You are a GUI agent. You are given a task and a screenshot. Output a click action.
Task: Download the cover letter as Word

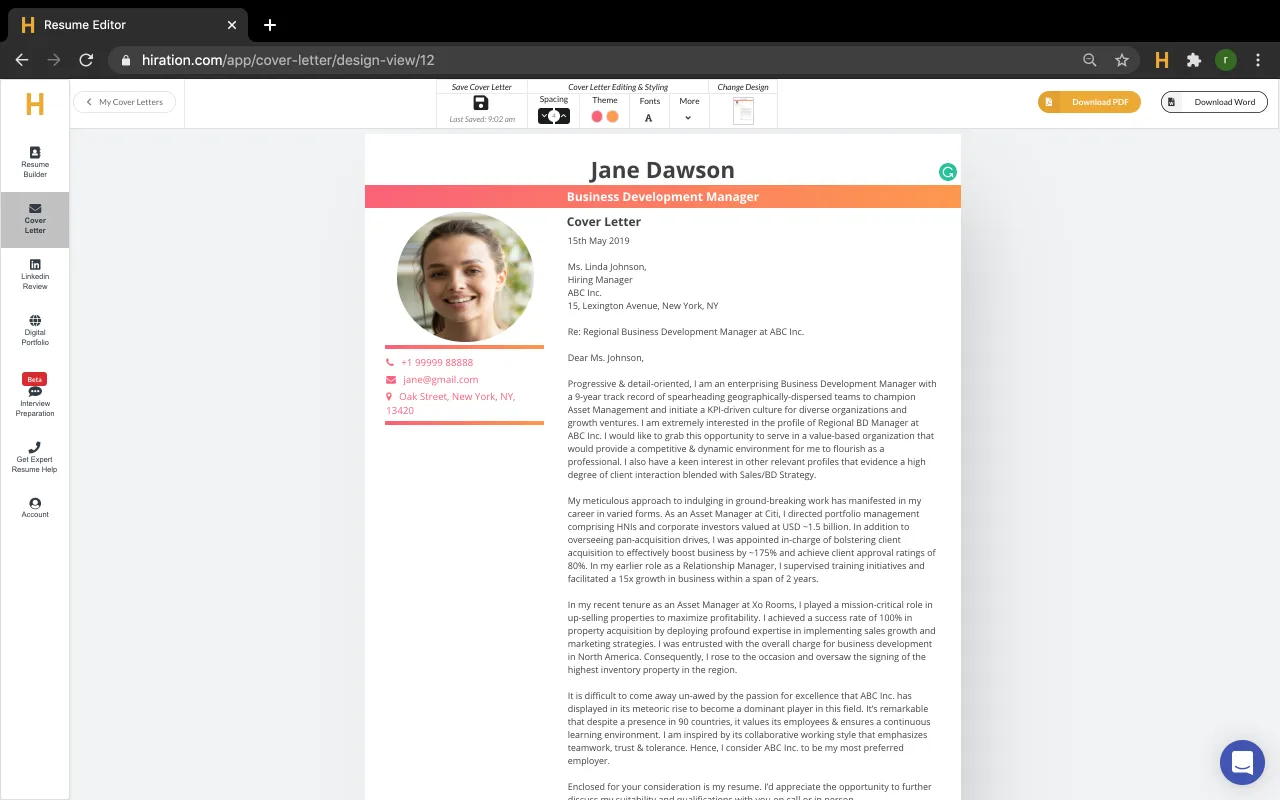coord(1213,101)
